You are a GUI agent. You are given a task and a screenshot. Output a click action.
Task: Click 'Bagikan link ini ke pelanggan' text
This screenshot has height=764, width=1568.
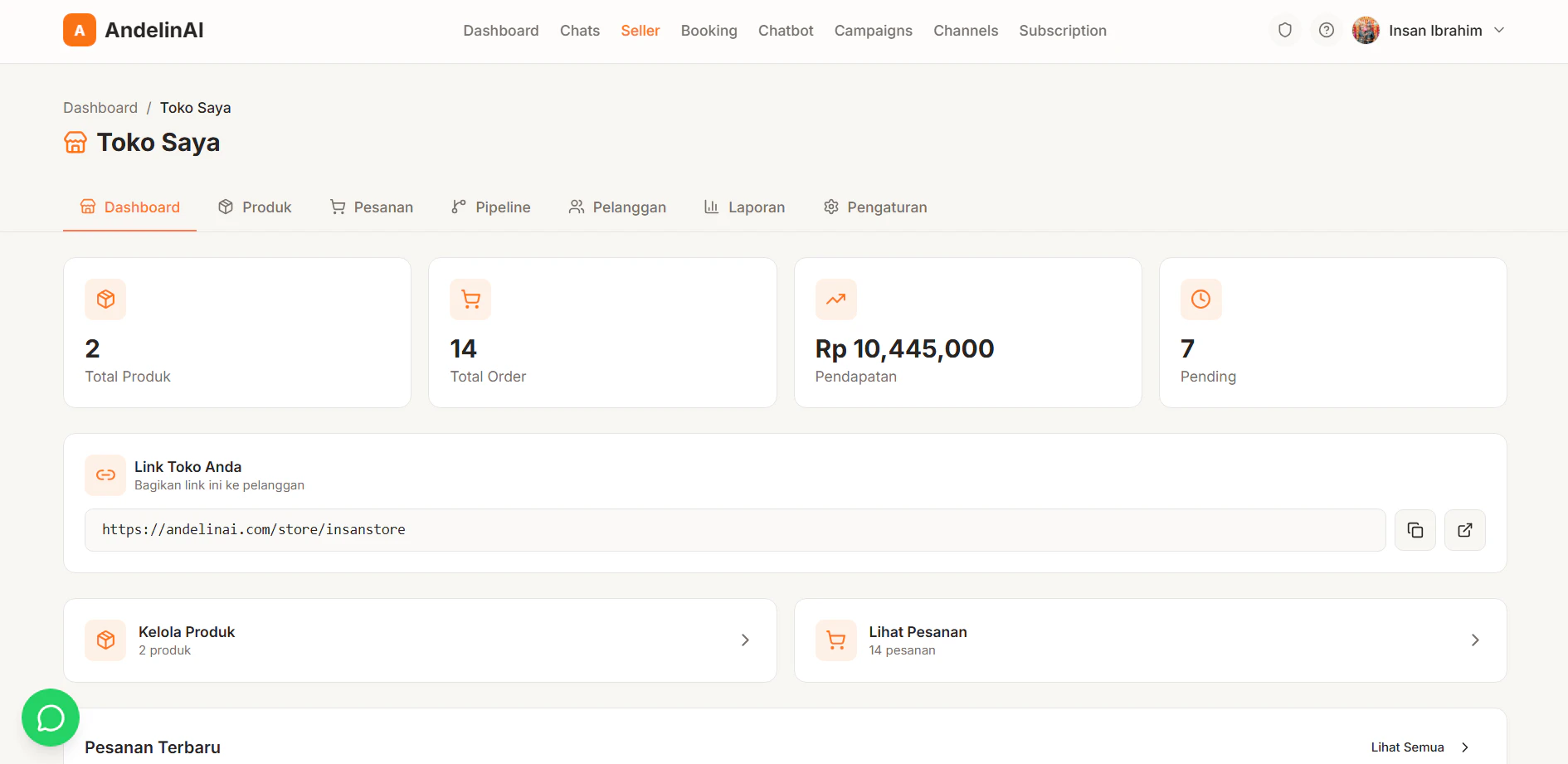tap(219, 485)
